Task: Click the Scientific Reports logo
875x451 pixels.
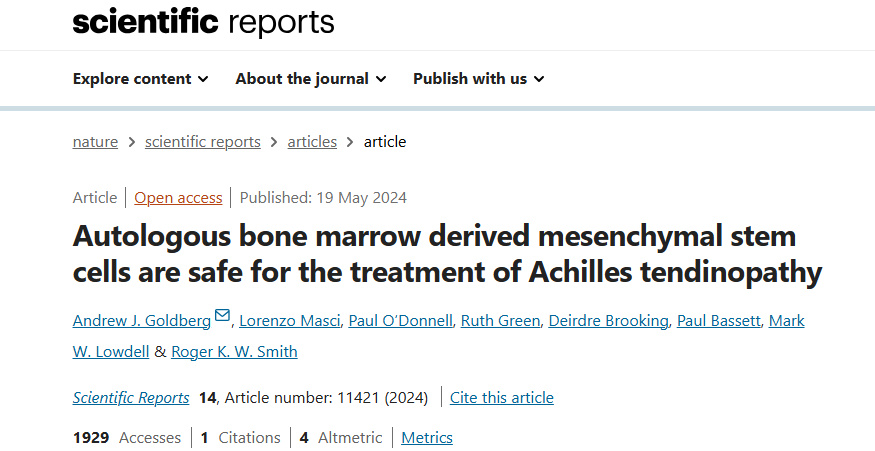Action: [x=203, y=22]
